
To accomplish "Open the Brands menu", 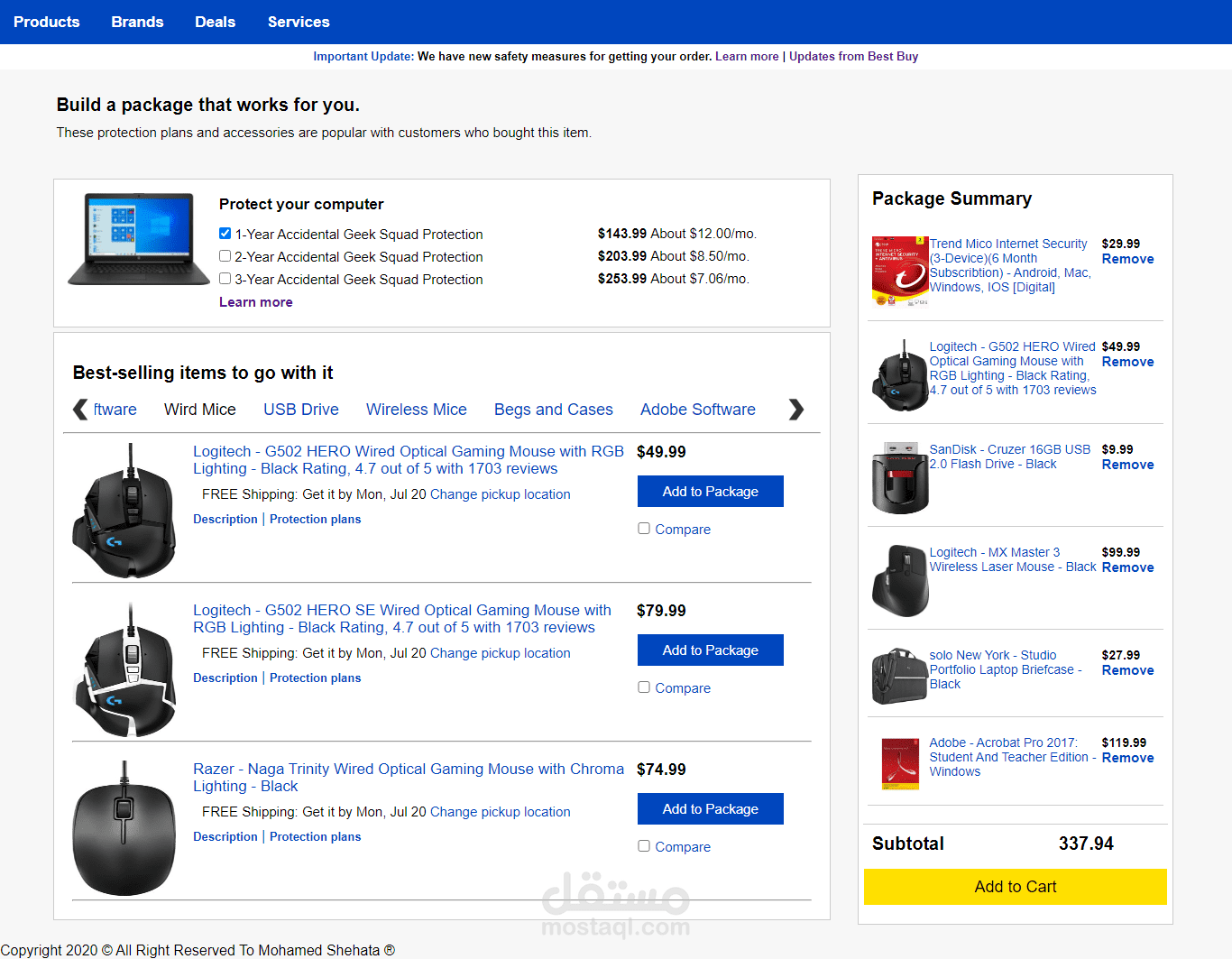I will (x=137, y=22).
